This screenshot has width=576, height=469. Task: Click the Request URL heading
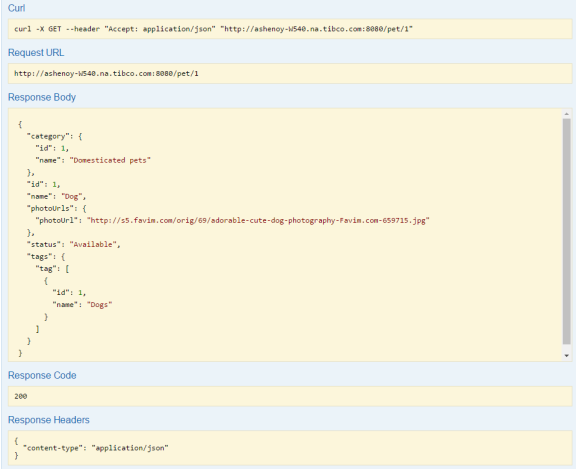point(36,53)
